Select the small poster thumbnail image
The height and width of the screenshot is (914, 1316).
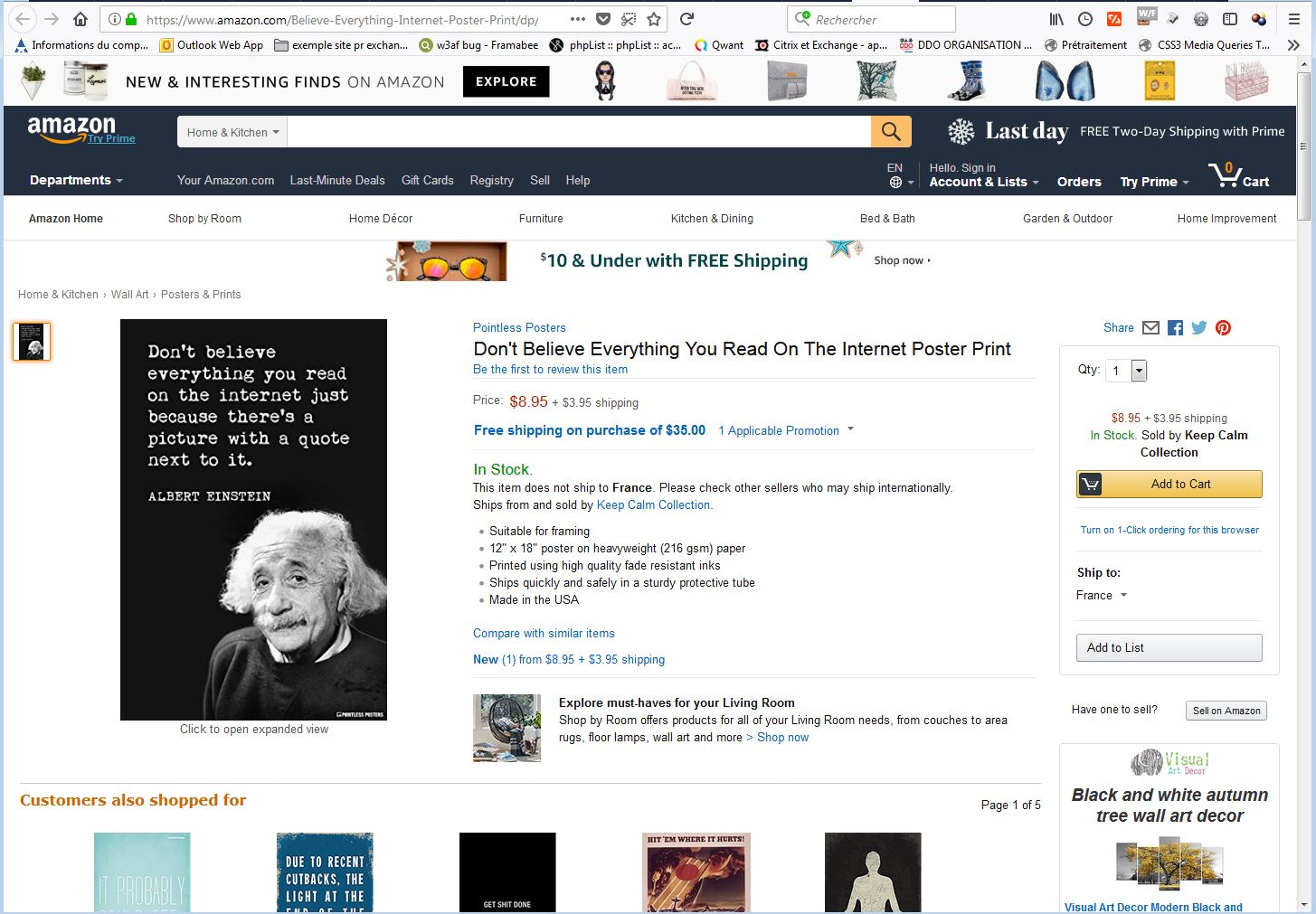pos(32,342)
